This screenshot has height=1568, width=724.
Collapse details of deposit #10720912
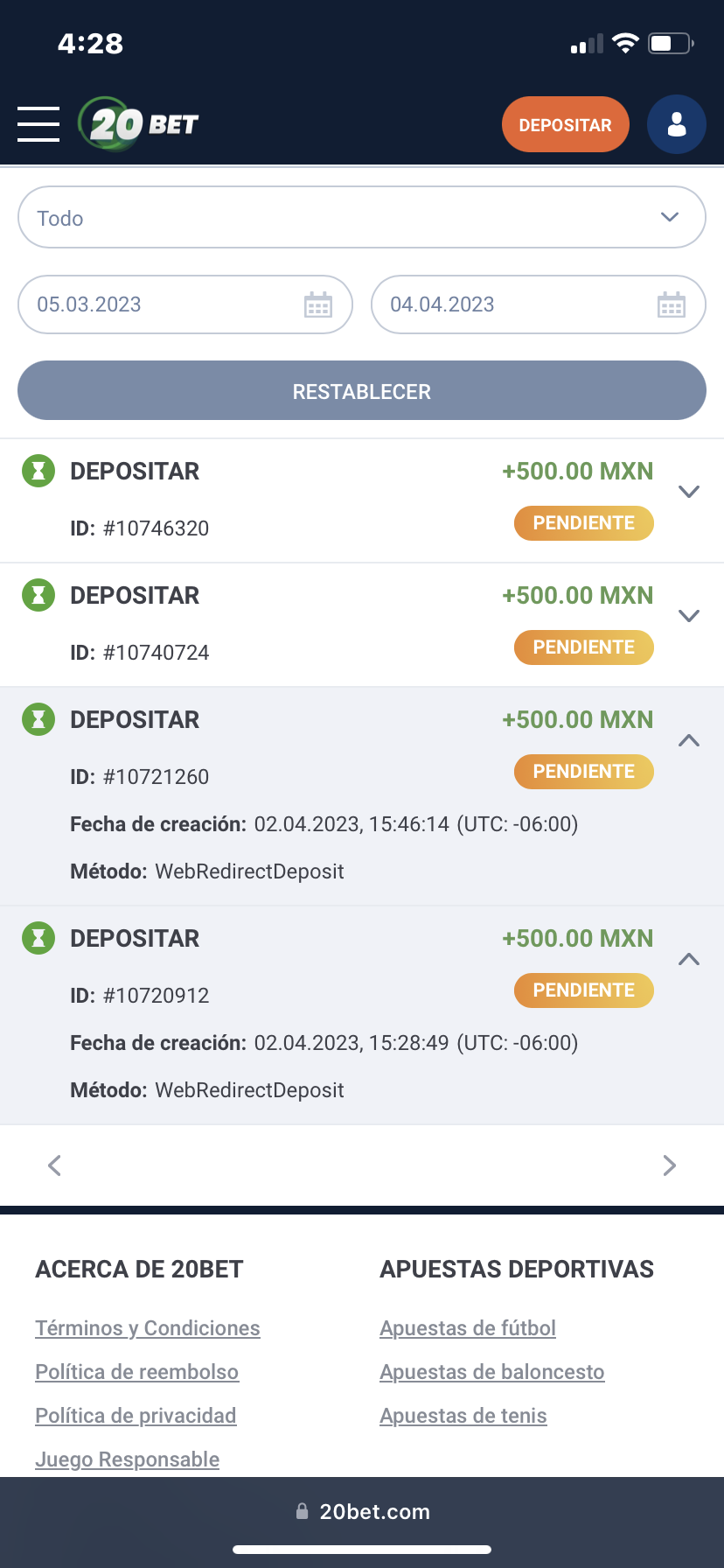pyautogui.click(x=689, y=959)
